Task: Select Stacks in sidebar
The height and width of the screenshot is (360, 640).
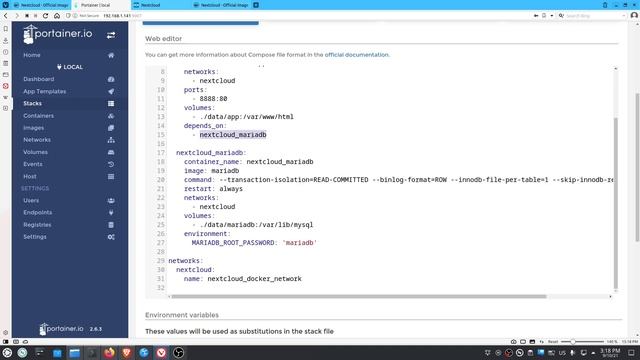Action: (33, 104)
